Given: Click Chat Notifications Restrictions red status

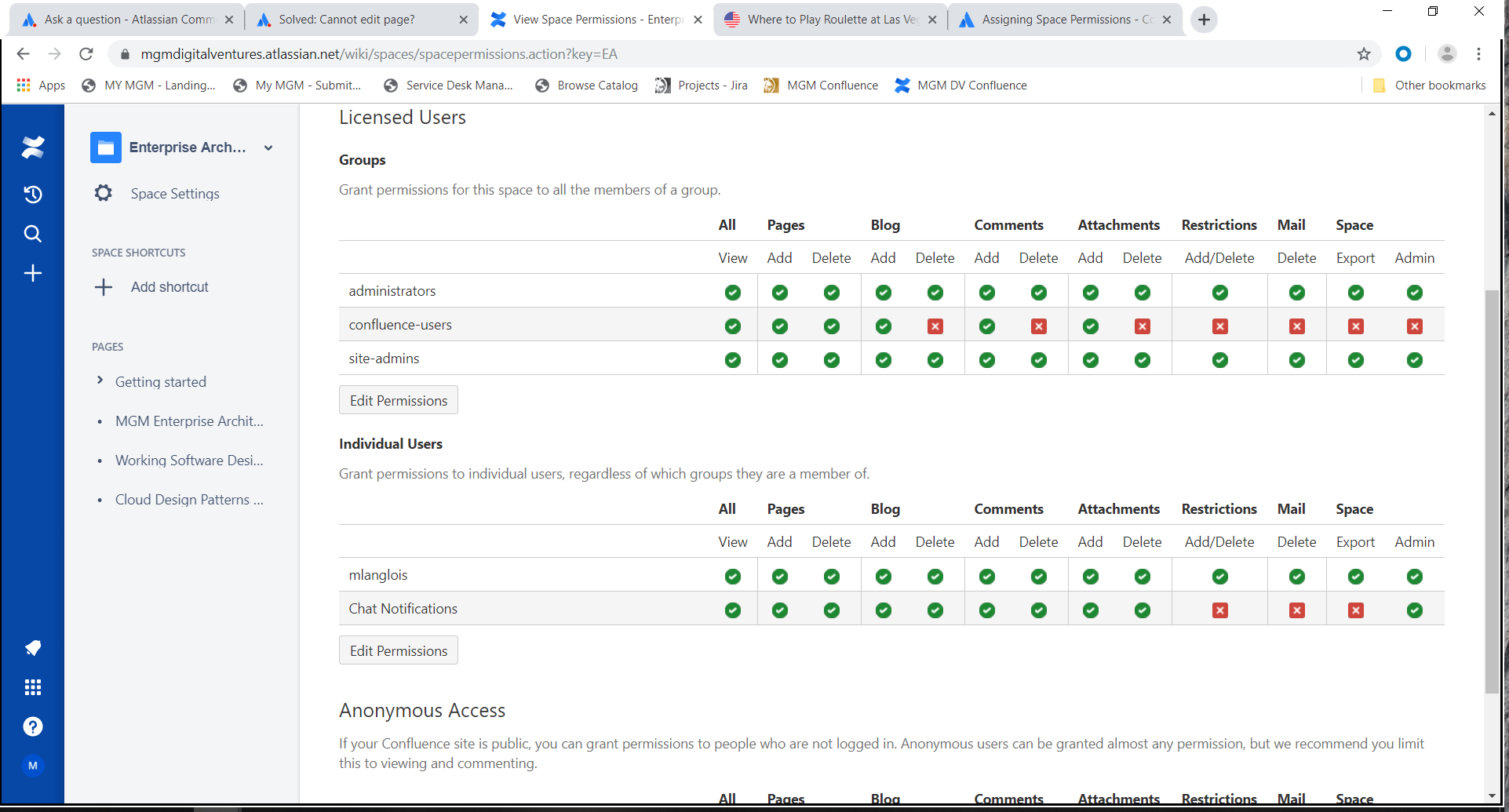Looking at the screenshot, I should tap(1219, 610).
